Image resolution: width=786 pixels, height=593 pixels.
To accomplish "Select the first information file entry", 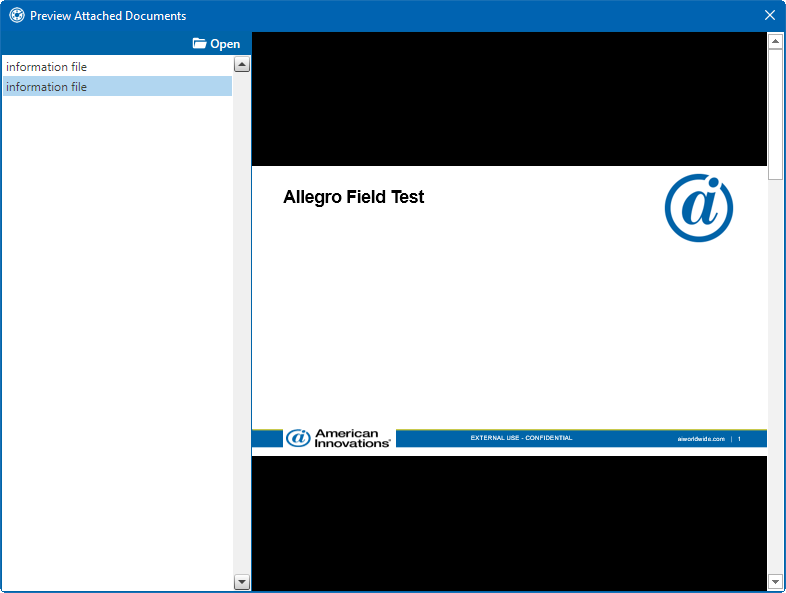I will 117,67.
